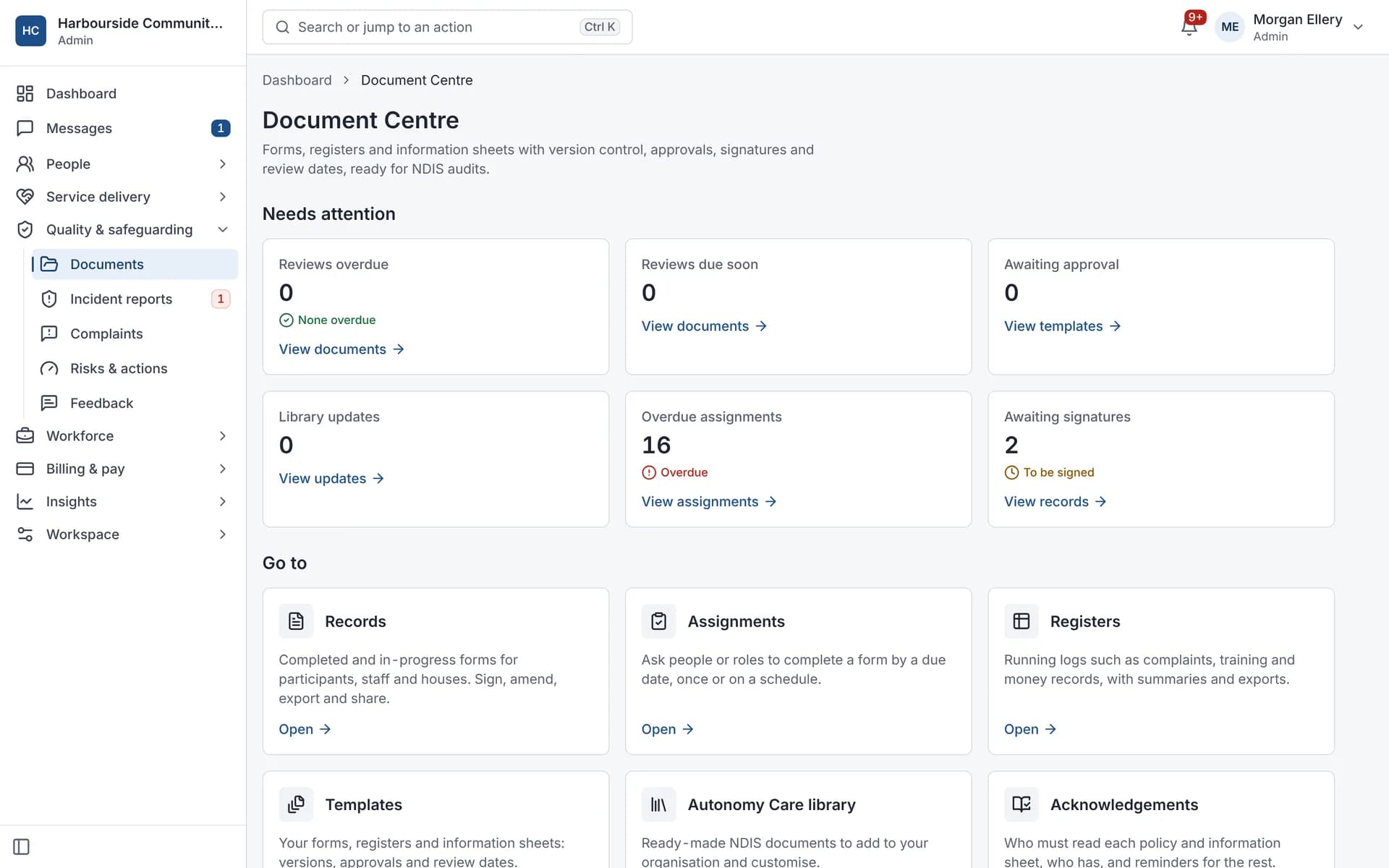The height and width of the screenshot is (868, 1389).
Task: Click View updates under Library updates
Action: (x=331, y=478)
